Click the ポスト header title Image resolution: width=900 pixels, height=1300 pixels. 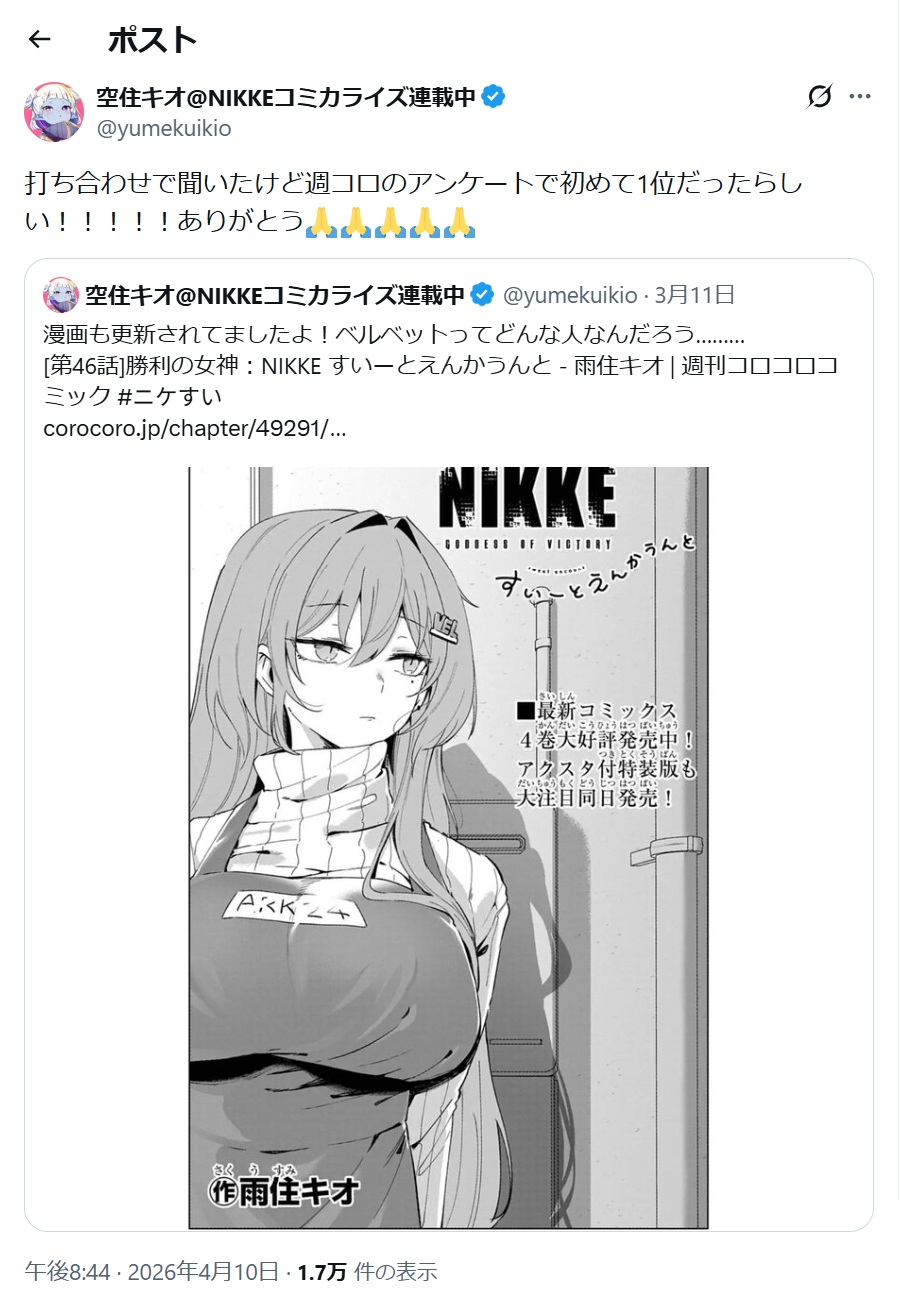click(151, 40)
